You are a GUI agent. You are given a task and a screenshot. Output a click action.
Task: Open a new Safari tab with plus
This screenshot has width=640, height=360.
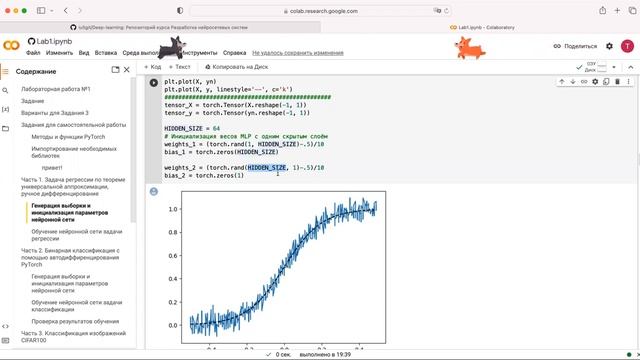pyautogui.click(x=617, y=11)
